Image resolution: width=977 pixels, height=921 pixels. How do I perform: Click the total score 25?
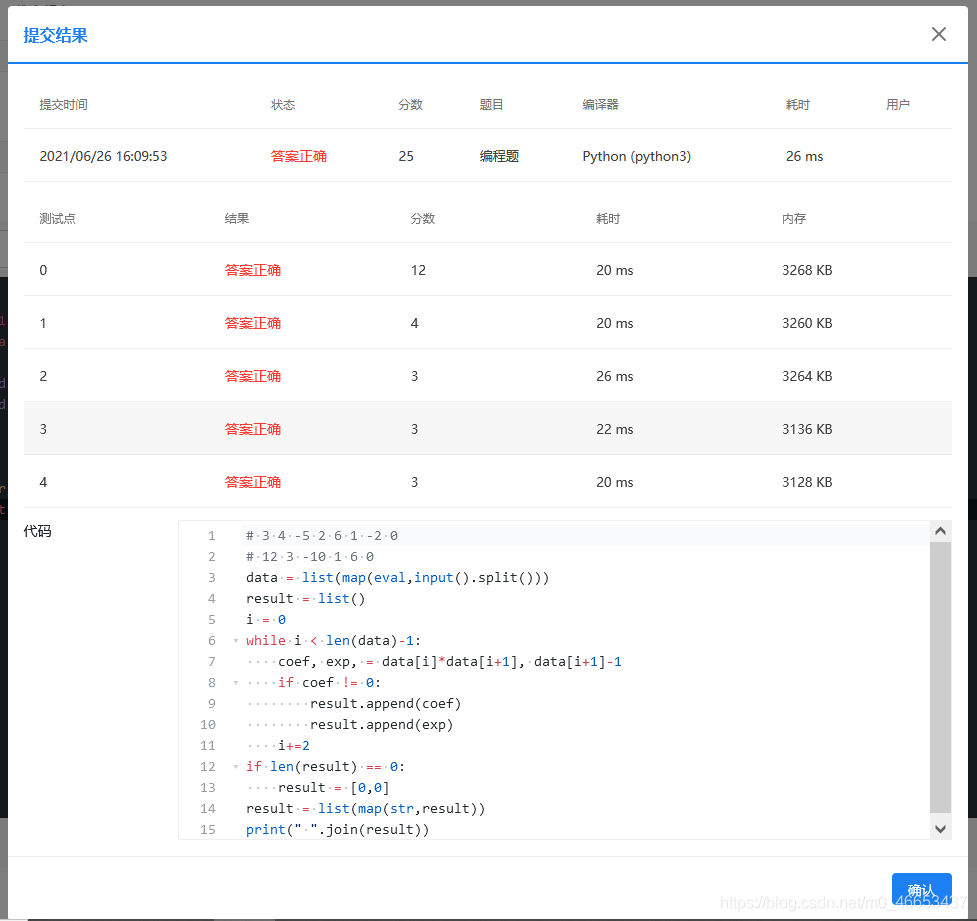tap(406, 156)
